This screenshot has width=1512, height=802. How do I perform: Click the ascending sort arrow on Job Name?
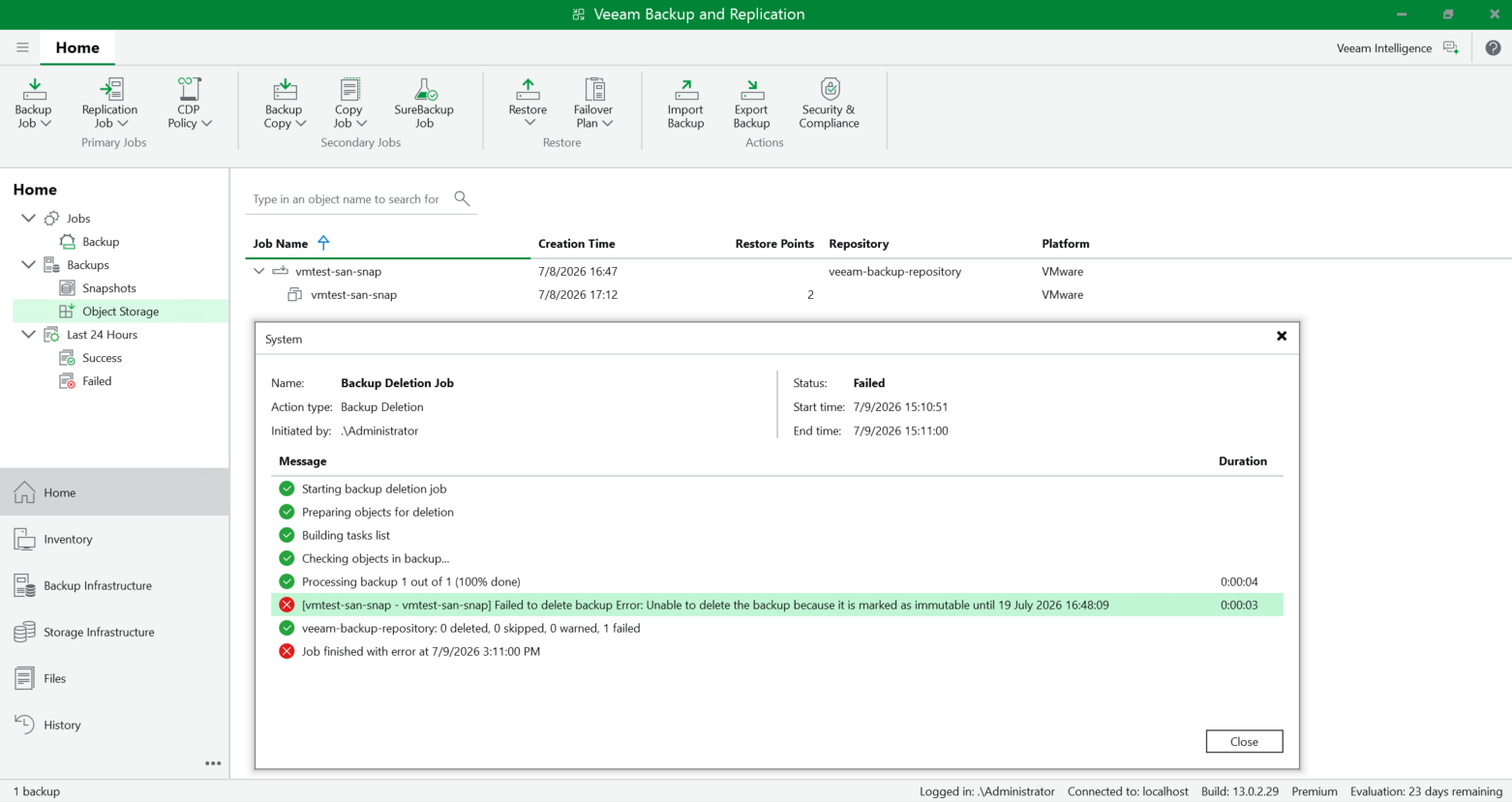tap(323, 243)
